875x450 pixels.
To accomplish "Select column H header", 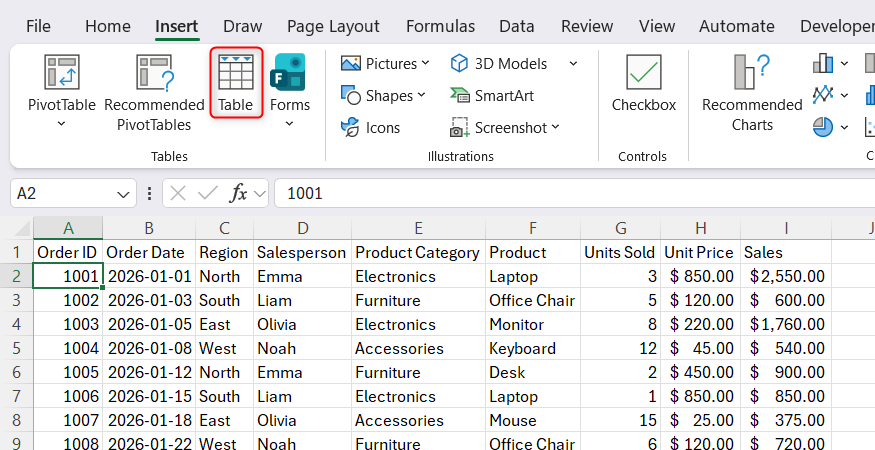I will click(x=701, y=228).
